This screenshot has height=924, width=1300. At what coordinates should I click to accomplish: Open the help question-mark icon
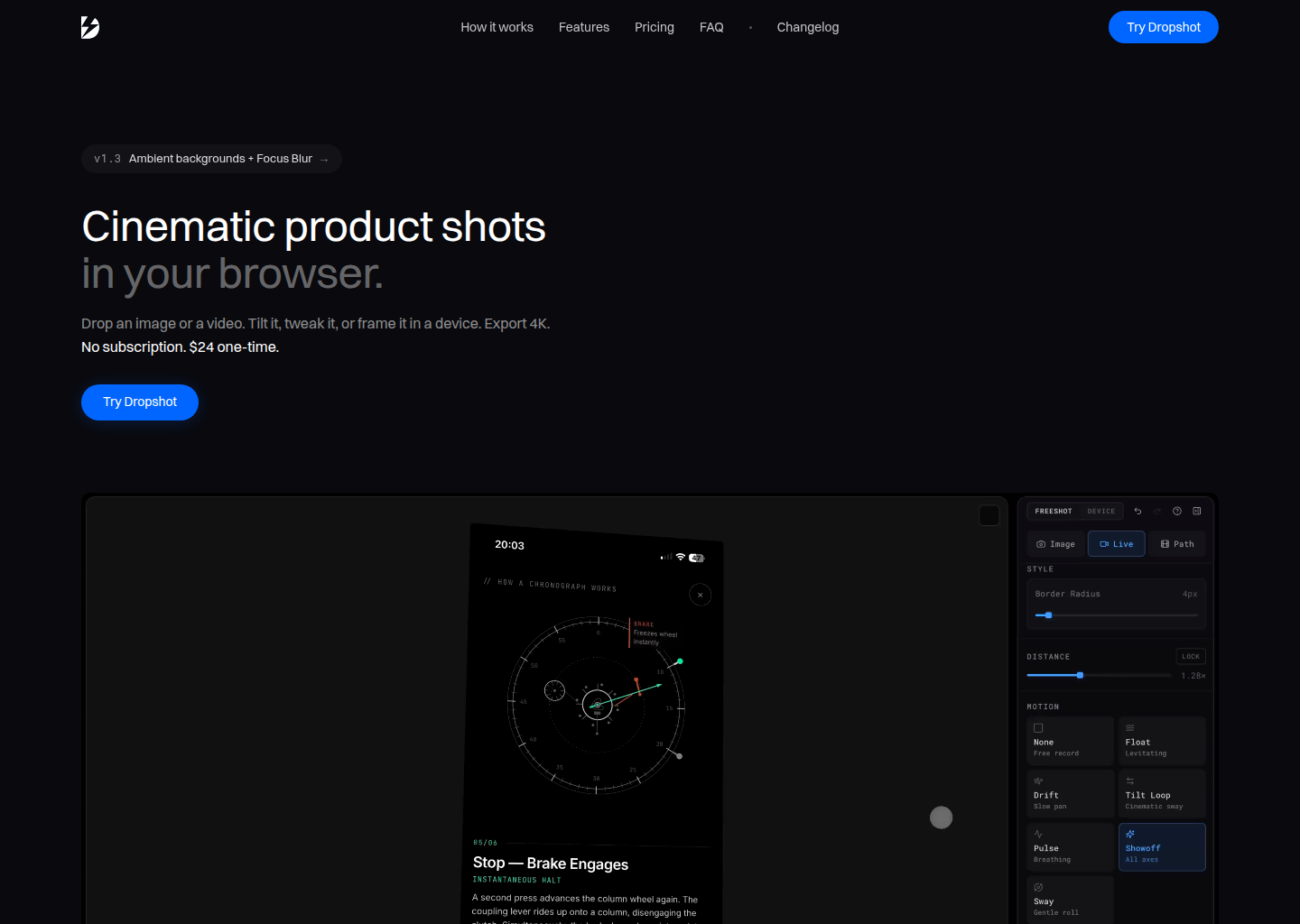point(1177,511)
